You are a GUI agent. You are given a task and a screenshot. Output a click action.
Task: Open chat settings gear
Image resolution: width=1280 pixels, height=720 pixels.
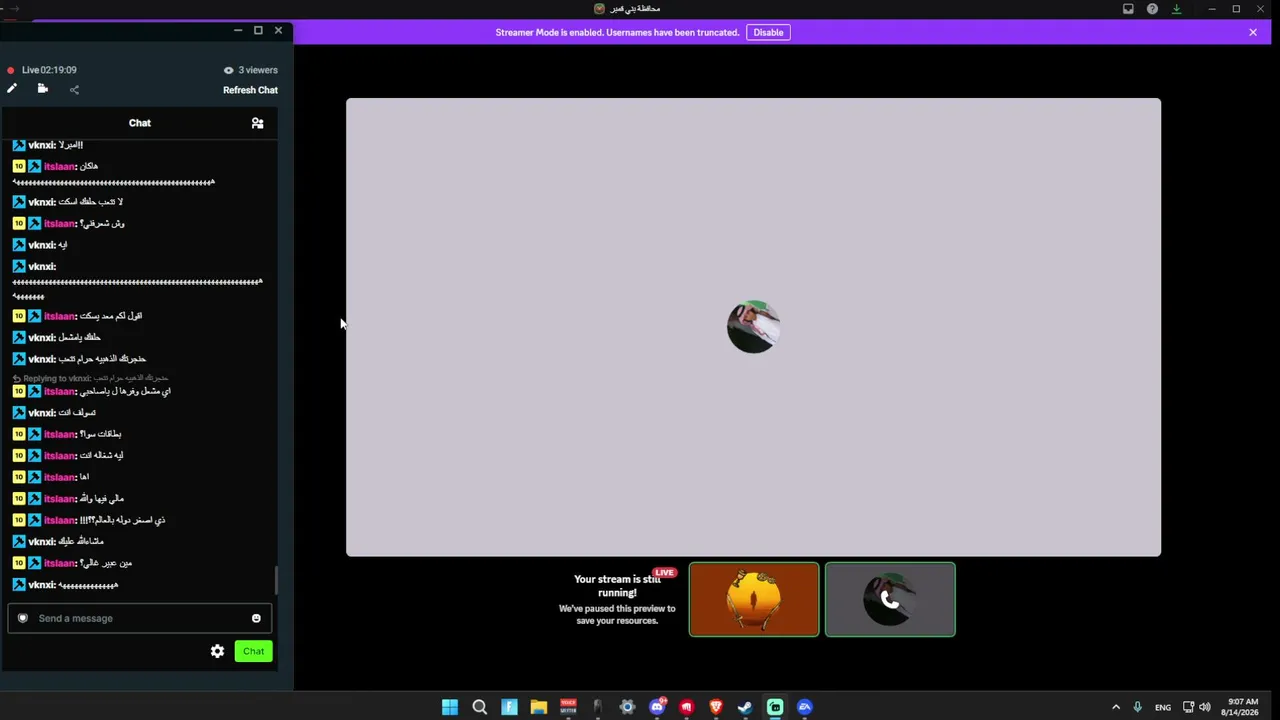tap(217, 651)
